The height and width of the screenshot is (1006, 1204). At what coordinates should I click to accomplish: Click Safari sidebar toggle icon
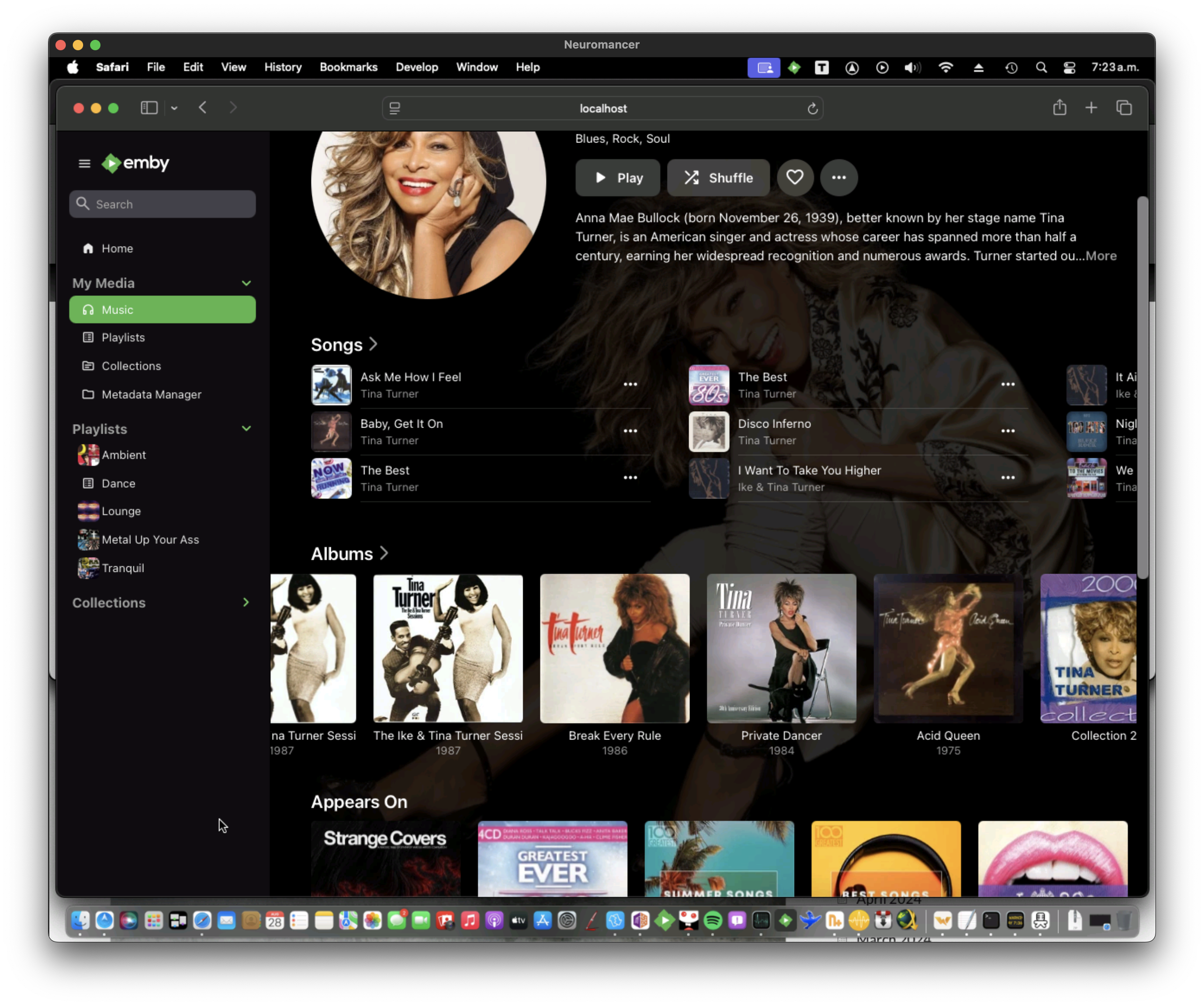(149, 108)
